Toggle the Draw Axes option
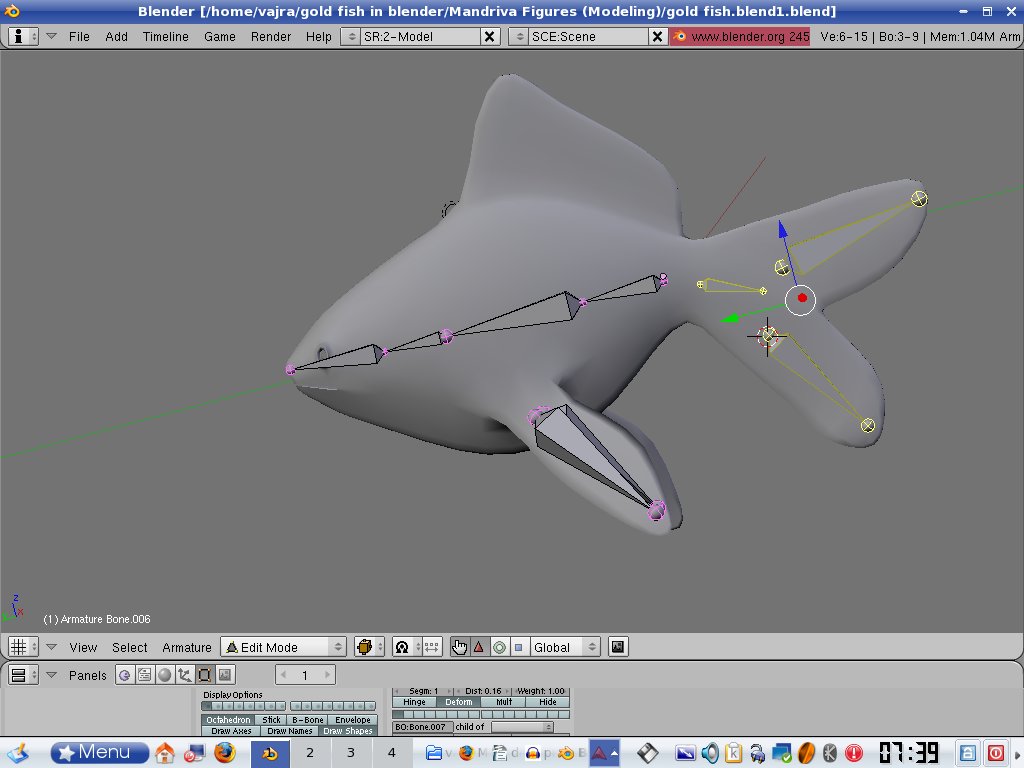This screenshot has height=768, width=1024. tap(230, 731)
